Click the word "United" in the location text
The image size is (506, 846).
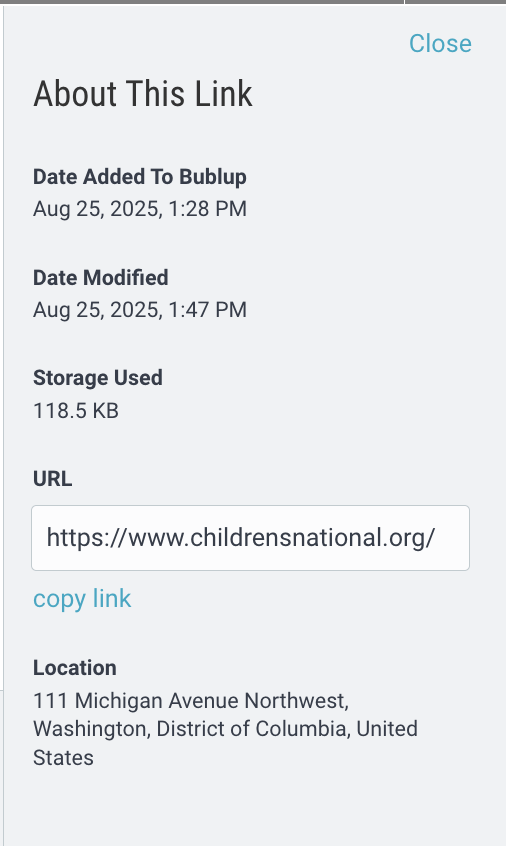(x=387, y=729)
